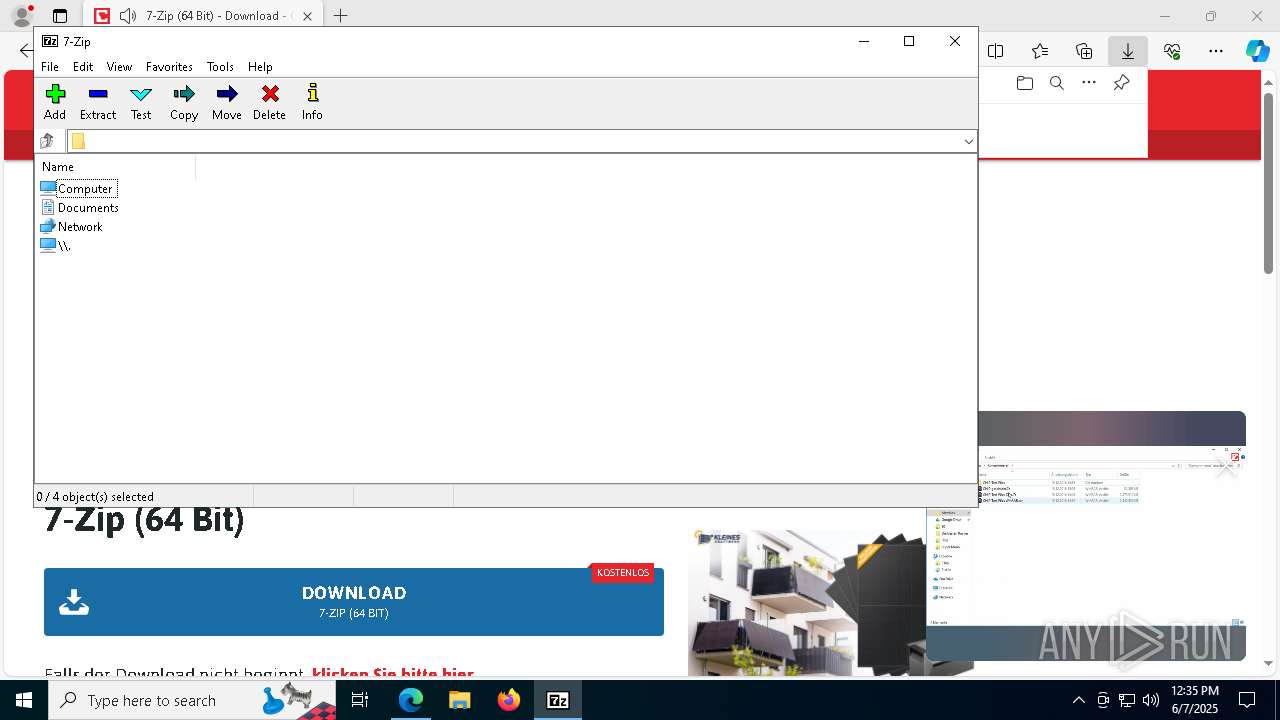The height and width of the screenshot is (720, 1280).
Task: Open the Tools menu
Action: tap(220, 67)
